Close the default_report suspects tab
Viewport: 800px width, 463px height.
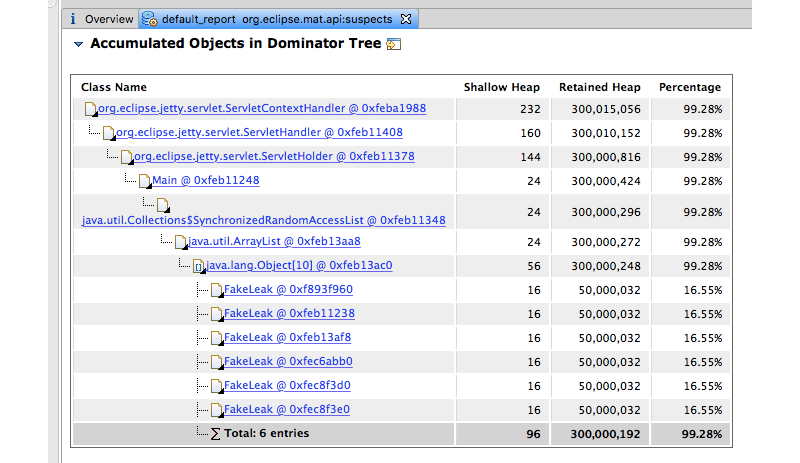[405, 19]
